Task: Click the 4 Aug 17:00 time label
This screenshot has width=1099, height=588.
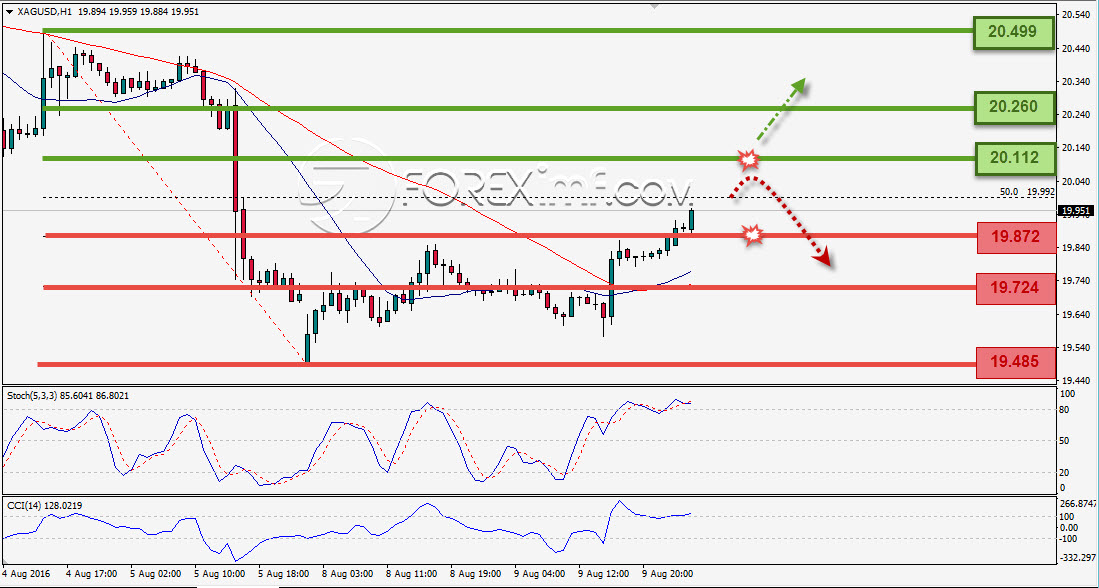Action: (x=90, y=574)
